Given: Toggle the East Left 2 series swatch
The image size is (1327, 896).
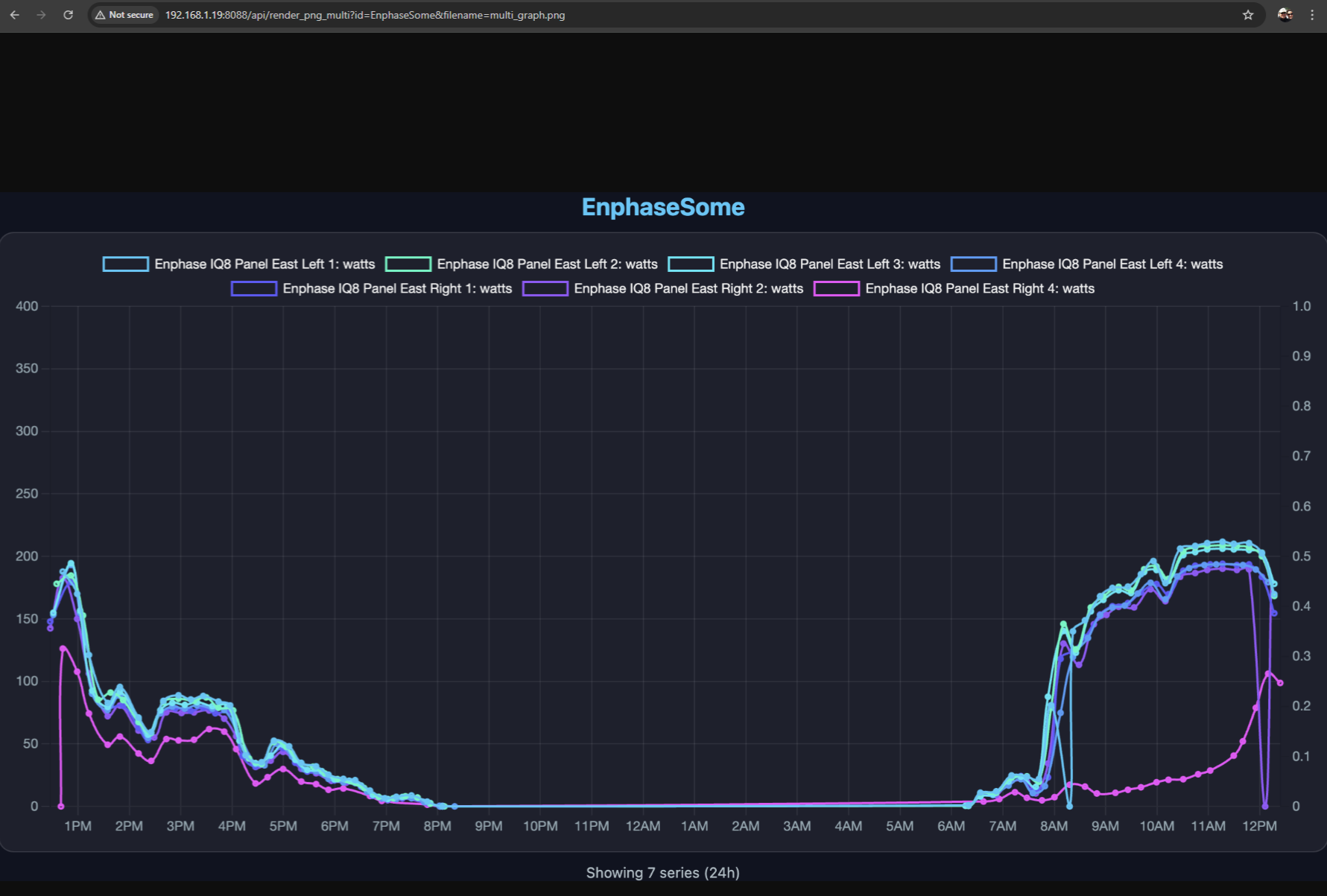Looking at the screenshot, I should tap(408, 264).
